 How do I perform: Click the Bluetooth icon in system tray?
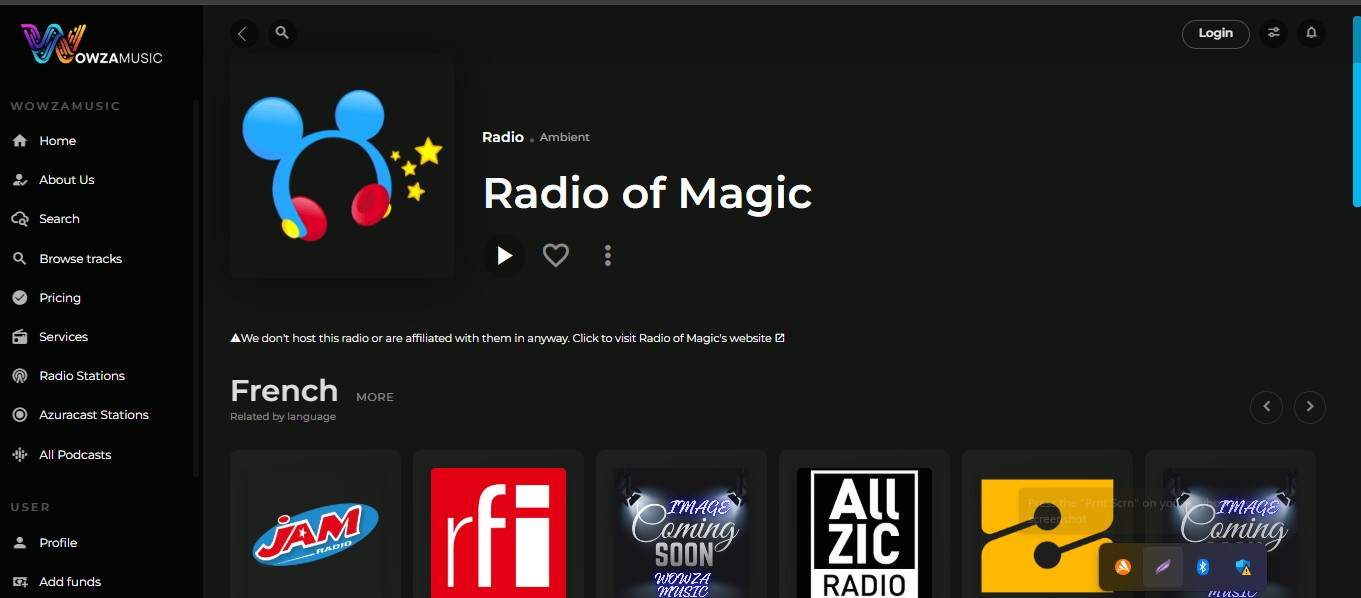1203,567
